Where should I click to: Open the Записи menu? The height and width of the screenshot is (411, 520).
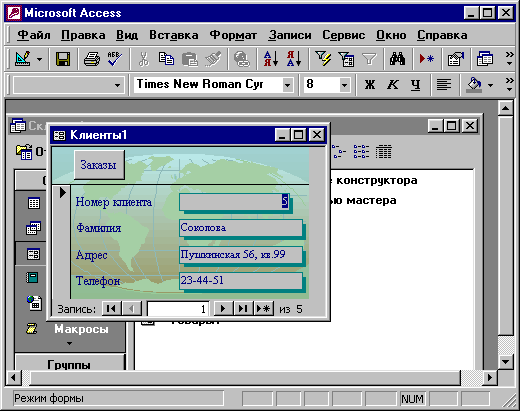click(x=290, y=35)
